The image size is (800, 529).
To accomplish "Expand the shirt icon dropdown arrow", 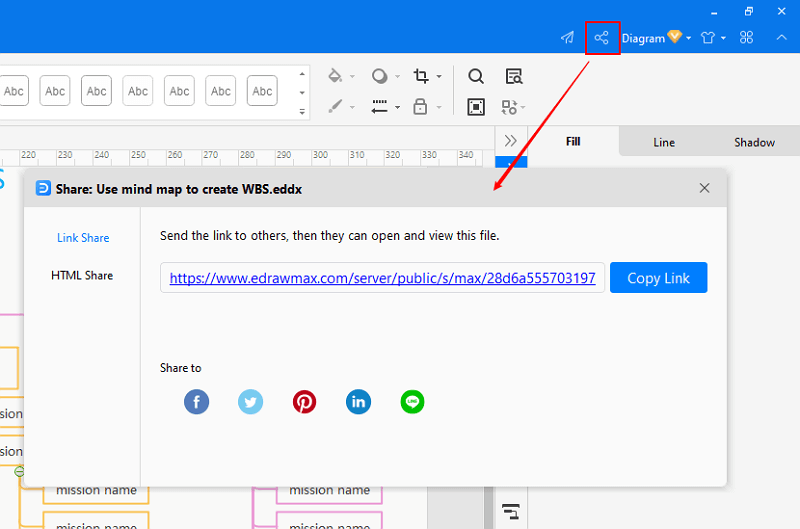I will point(723,38).
